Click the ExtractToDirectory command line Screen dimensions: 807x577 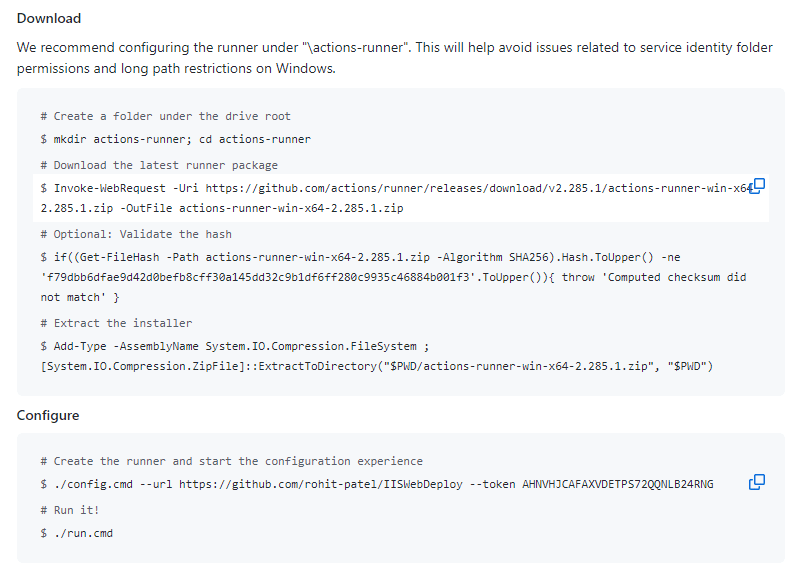[377, 366]
